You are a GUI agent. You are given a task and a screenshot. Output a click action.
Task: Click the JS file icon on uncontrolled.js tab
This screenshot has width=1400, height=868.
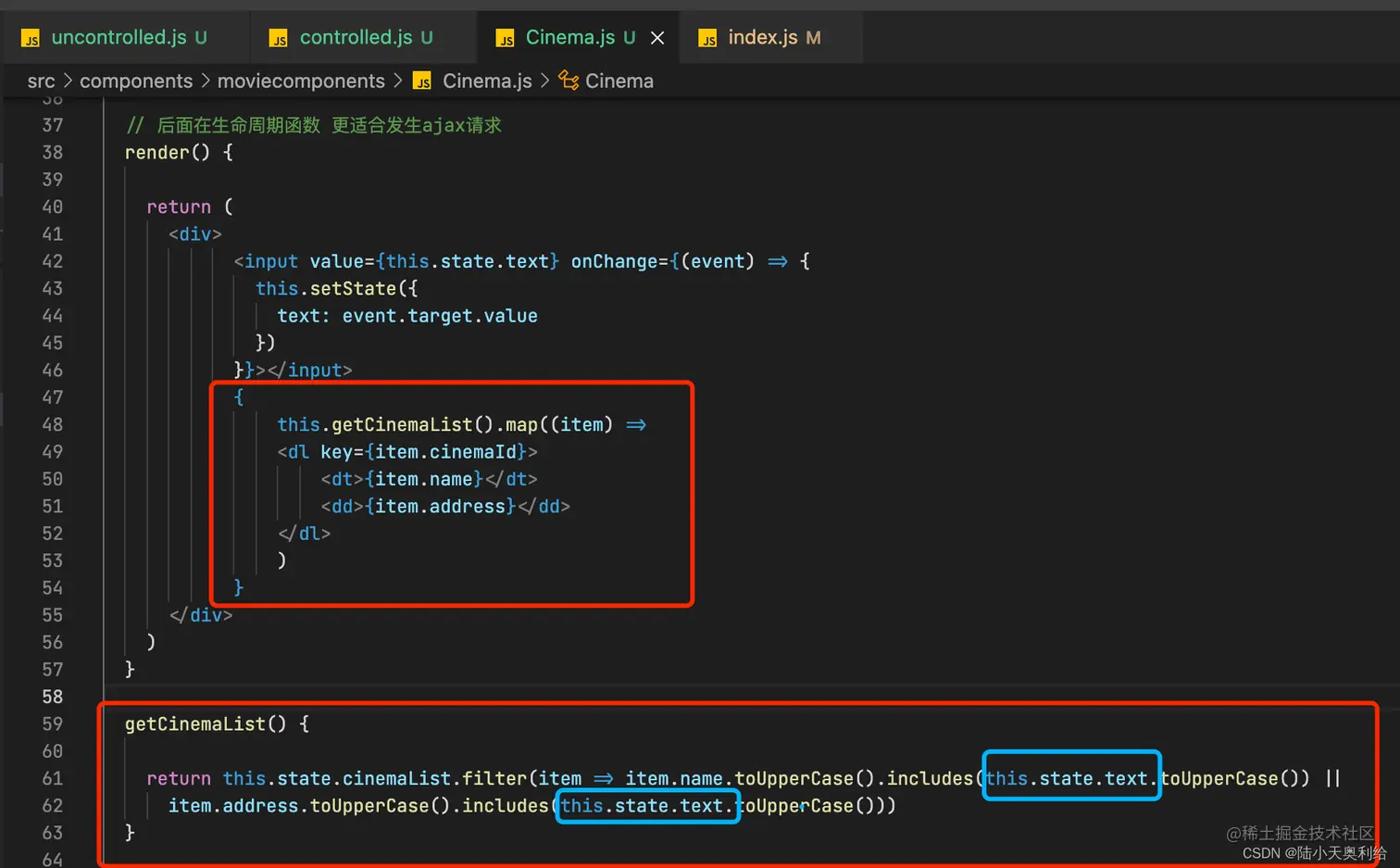31,38
